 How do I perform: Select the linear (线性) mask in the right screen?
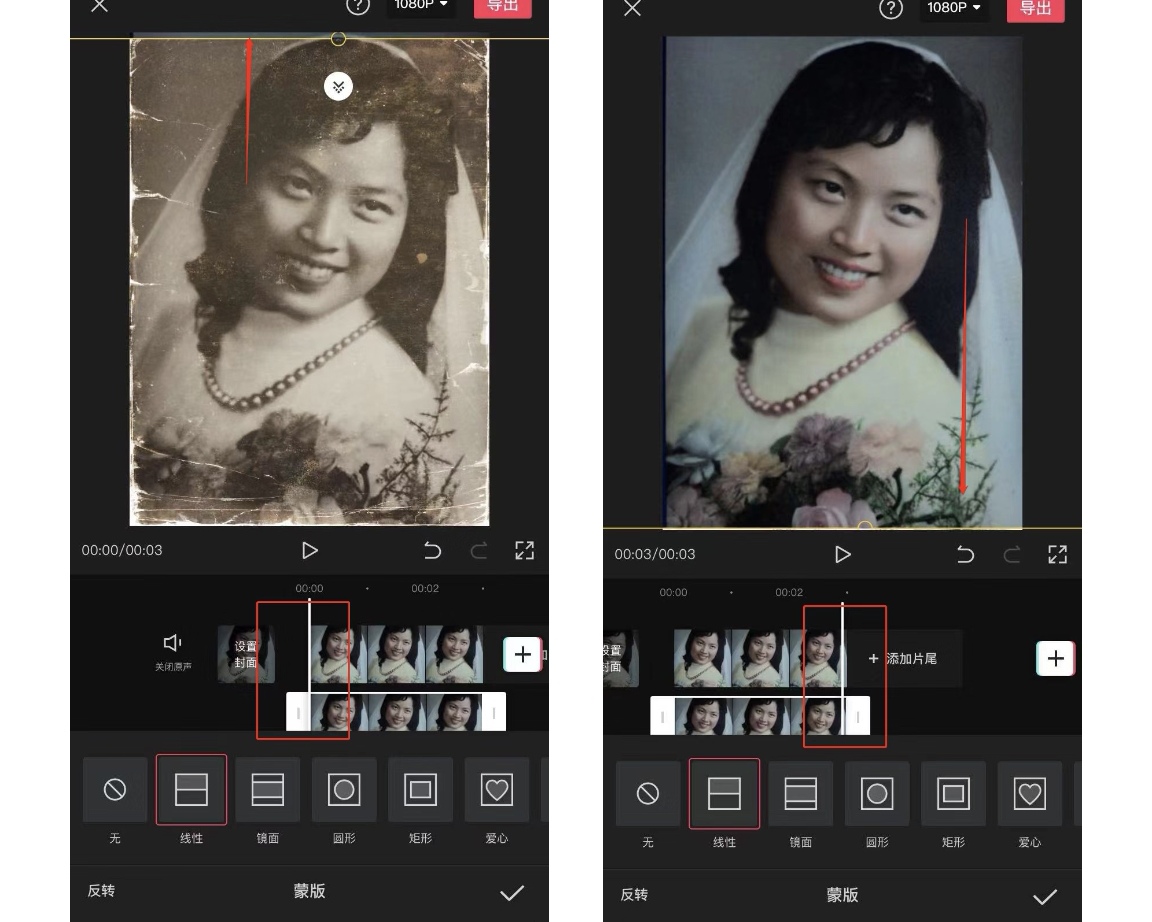(x=724, y=794)
